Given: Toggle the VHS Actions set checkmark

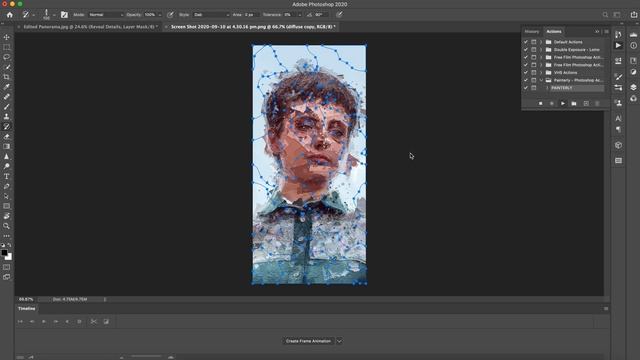Looking at the screenshot, I should 526,73.
